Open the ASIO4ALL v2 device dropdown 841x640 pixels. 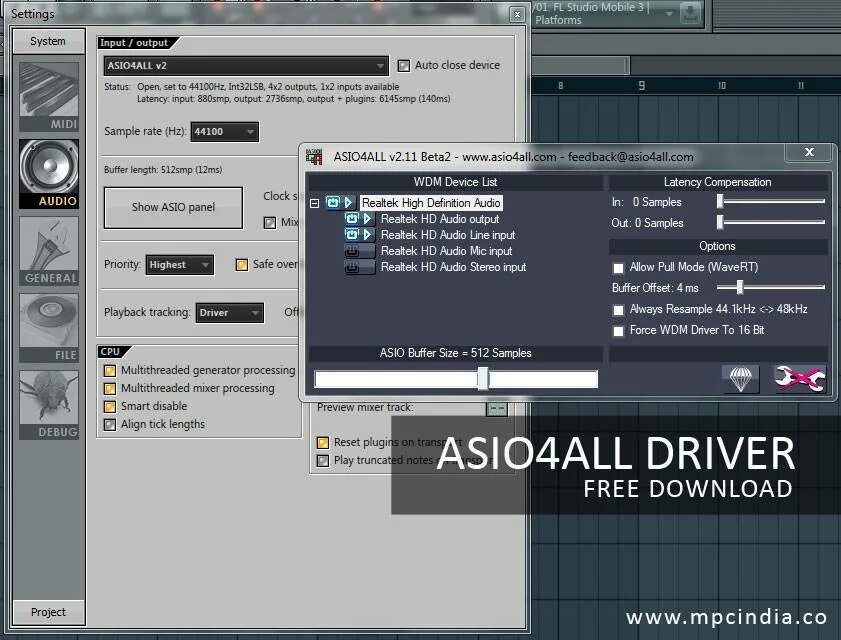pyautogui.click(x=246, y=65)
